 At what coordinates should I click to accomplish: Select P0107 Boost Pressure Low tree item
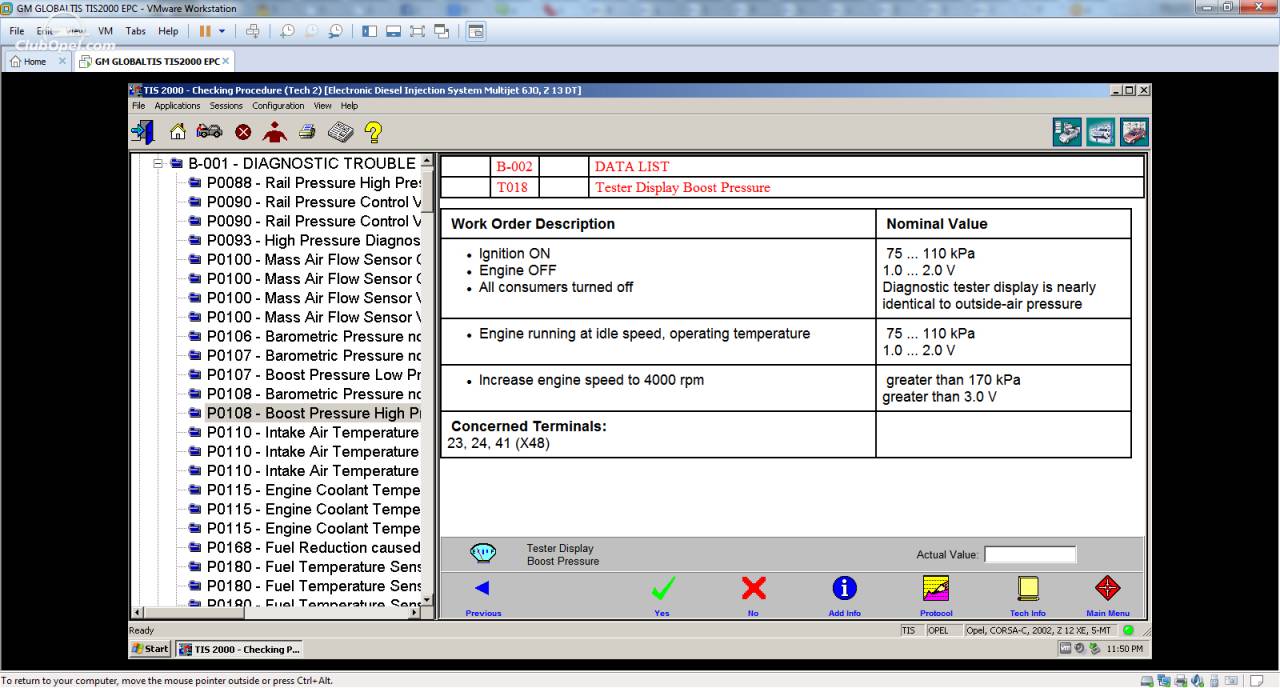(313, 375)
